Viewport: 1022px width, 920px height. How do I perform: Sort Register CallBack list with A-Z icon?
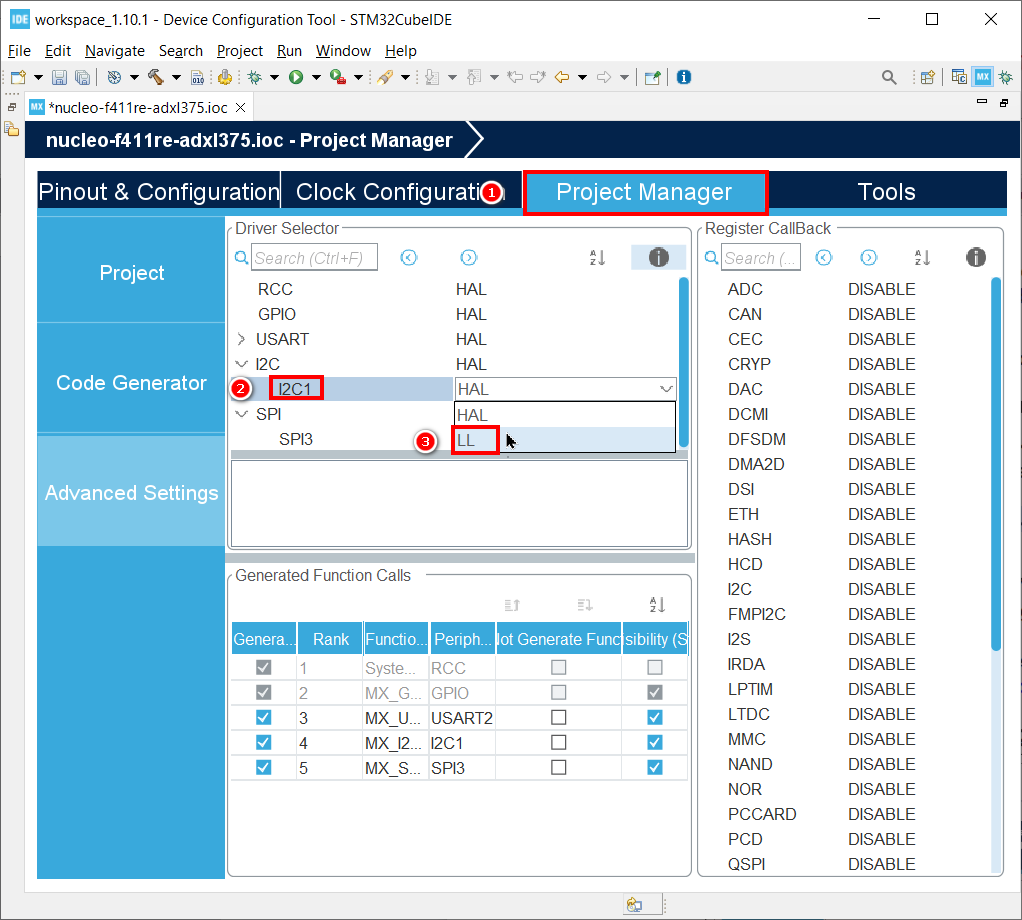tap(922, 257)
